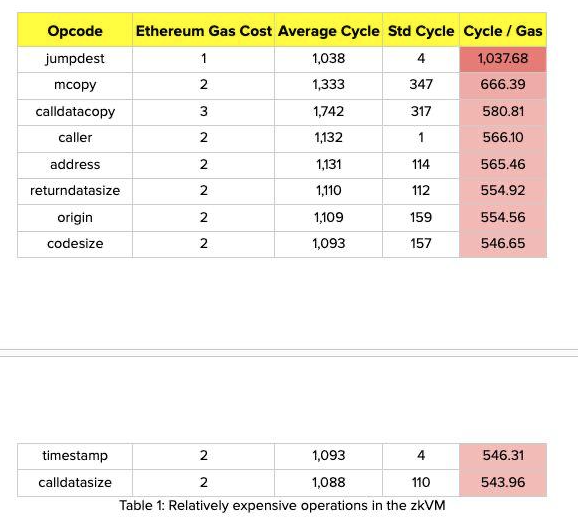
Task: Click the Average Cycle header cell
Action: coord(328,30)
